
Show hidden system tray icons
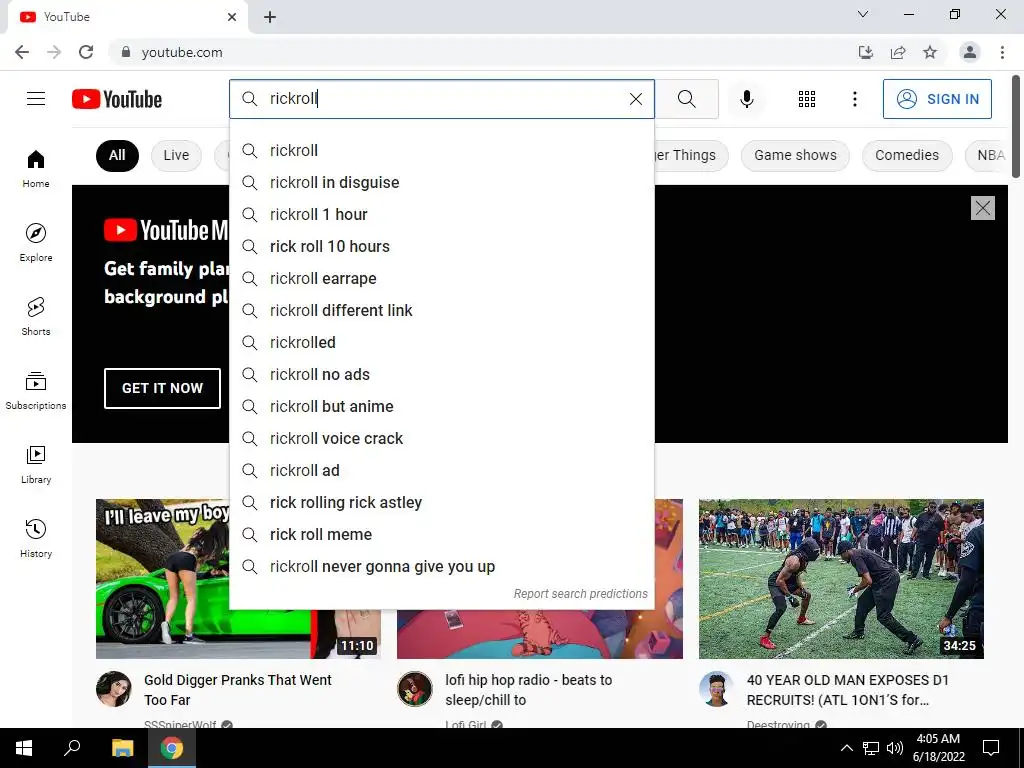coord(846,748)
